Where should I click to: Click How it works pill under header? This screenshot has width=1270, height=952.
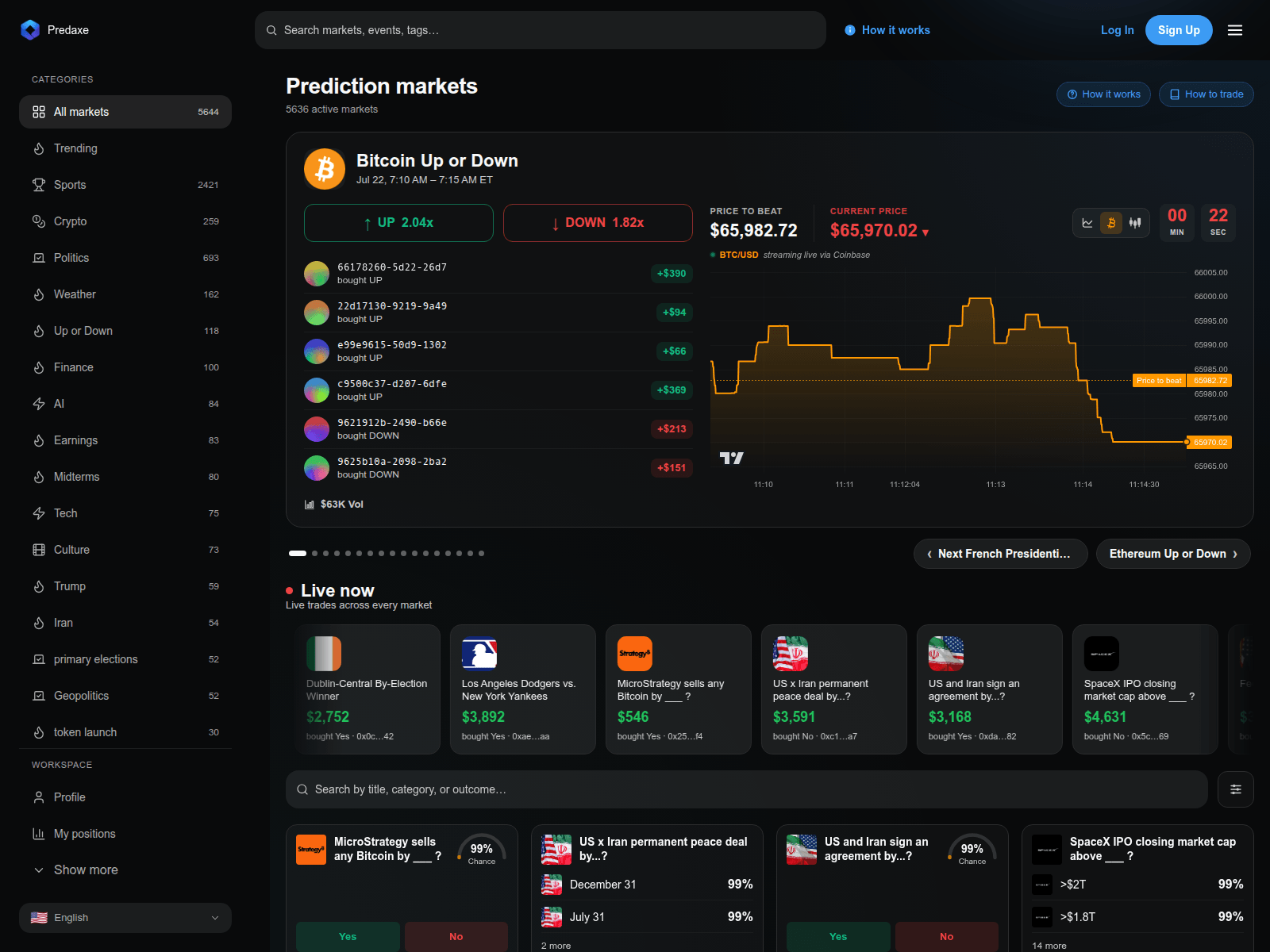tap(1104, 94)
